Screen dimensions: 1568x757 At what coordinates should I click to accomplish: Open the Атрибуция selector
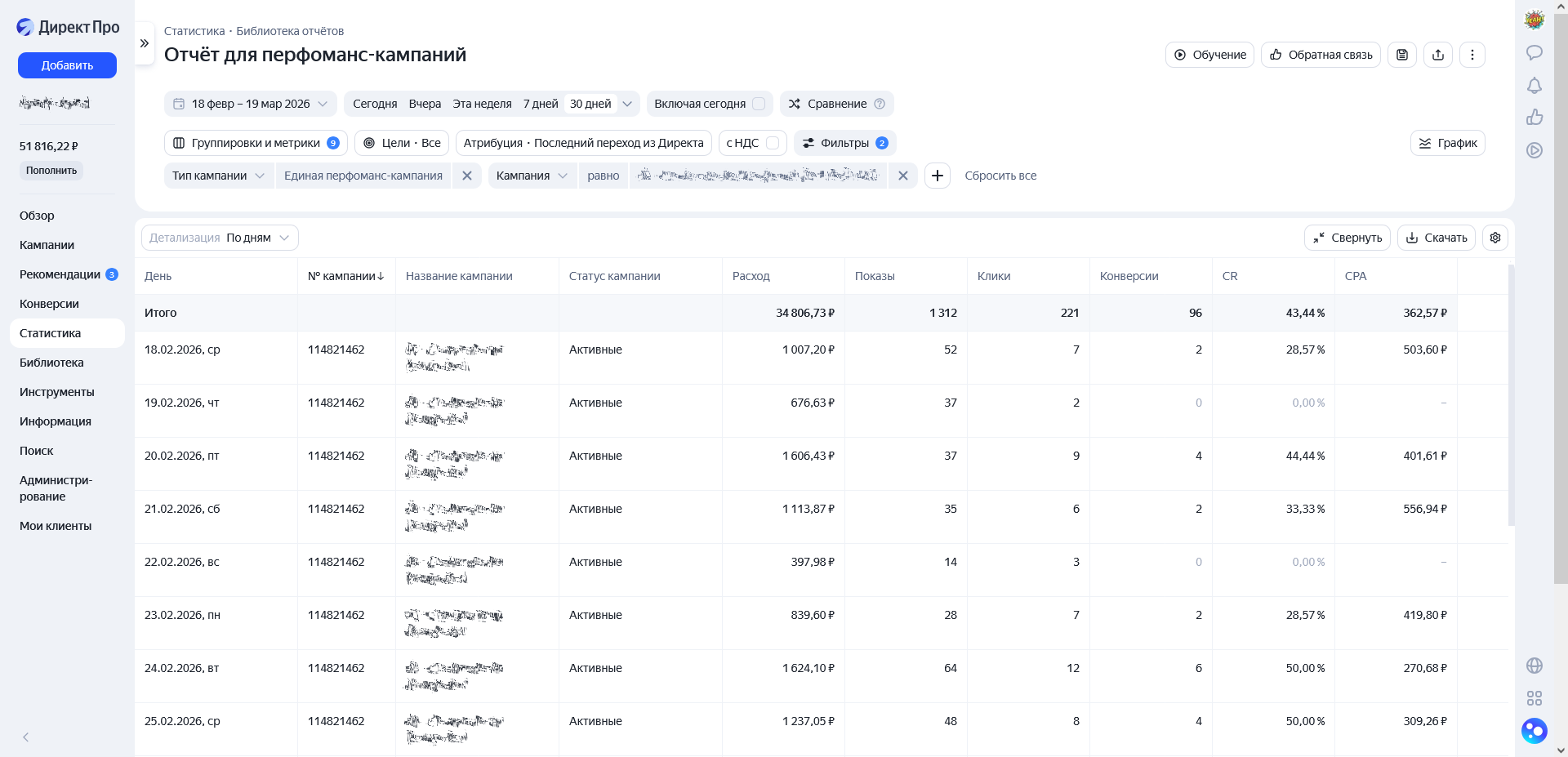coord(583,143)
